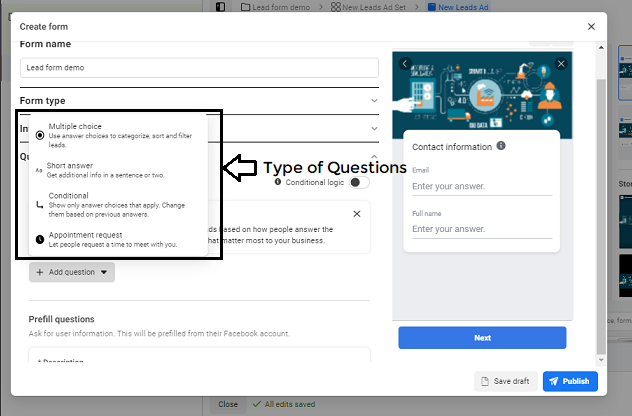Close the form preview using its X

pyautogui.click(x=561, y=64)
